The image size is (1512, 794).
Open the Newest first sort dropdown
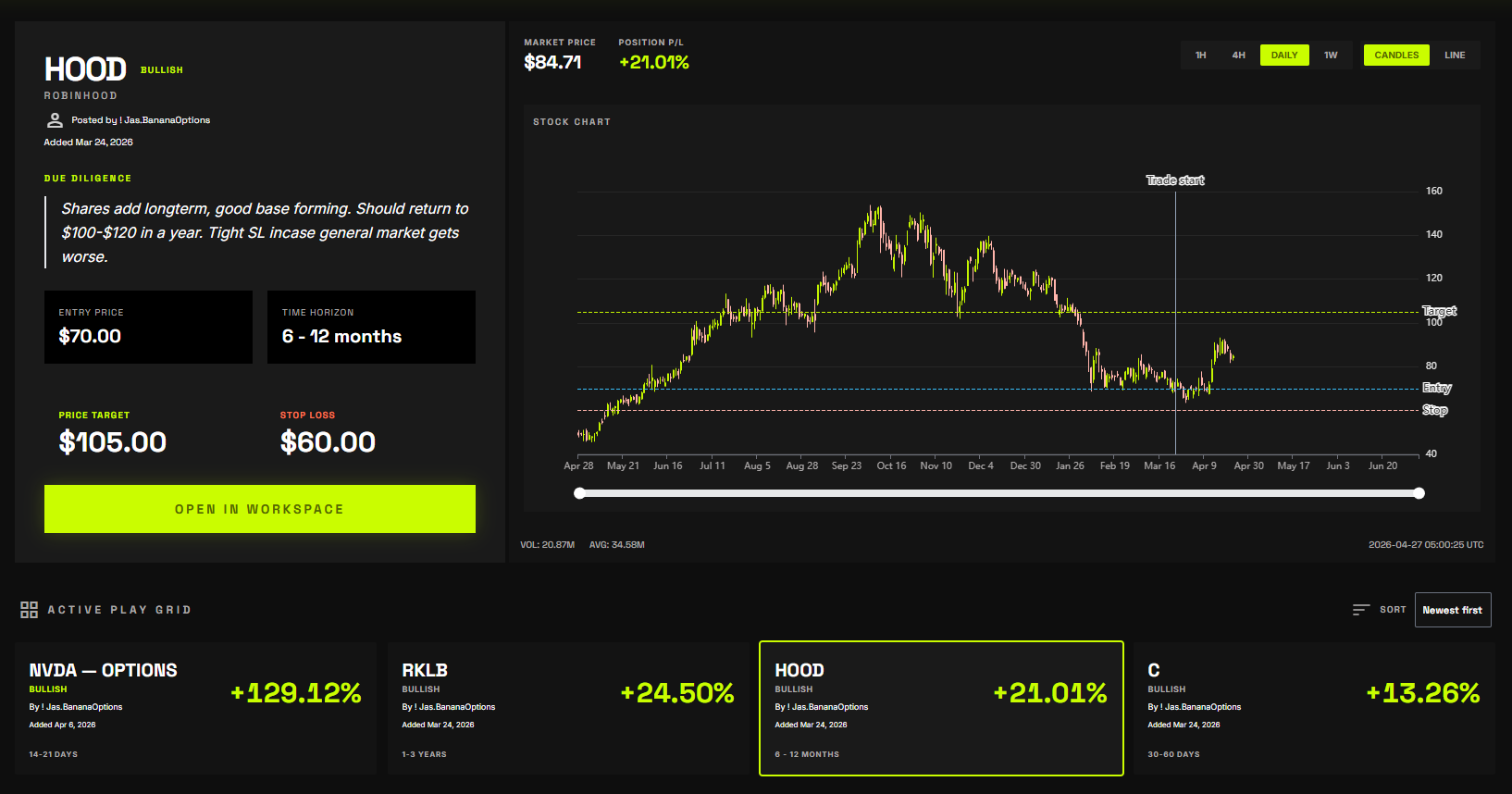coord(1453,610)
